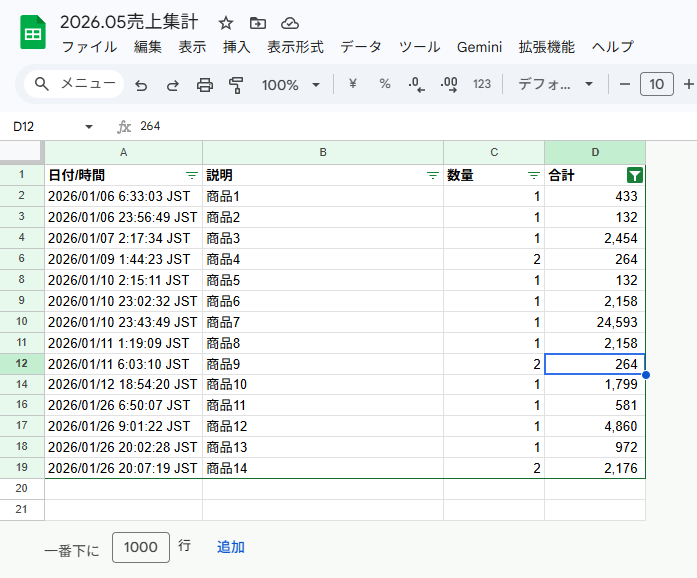The image size is (697, 578).
Task: Apply percent number format
Action: [384, 84]
